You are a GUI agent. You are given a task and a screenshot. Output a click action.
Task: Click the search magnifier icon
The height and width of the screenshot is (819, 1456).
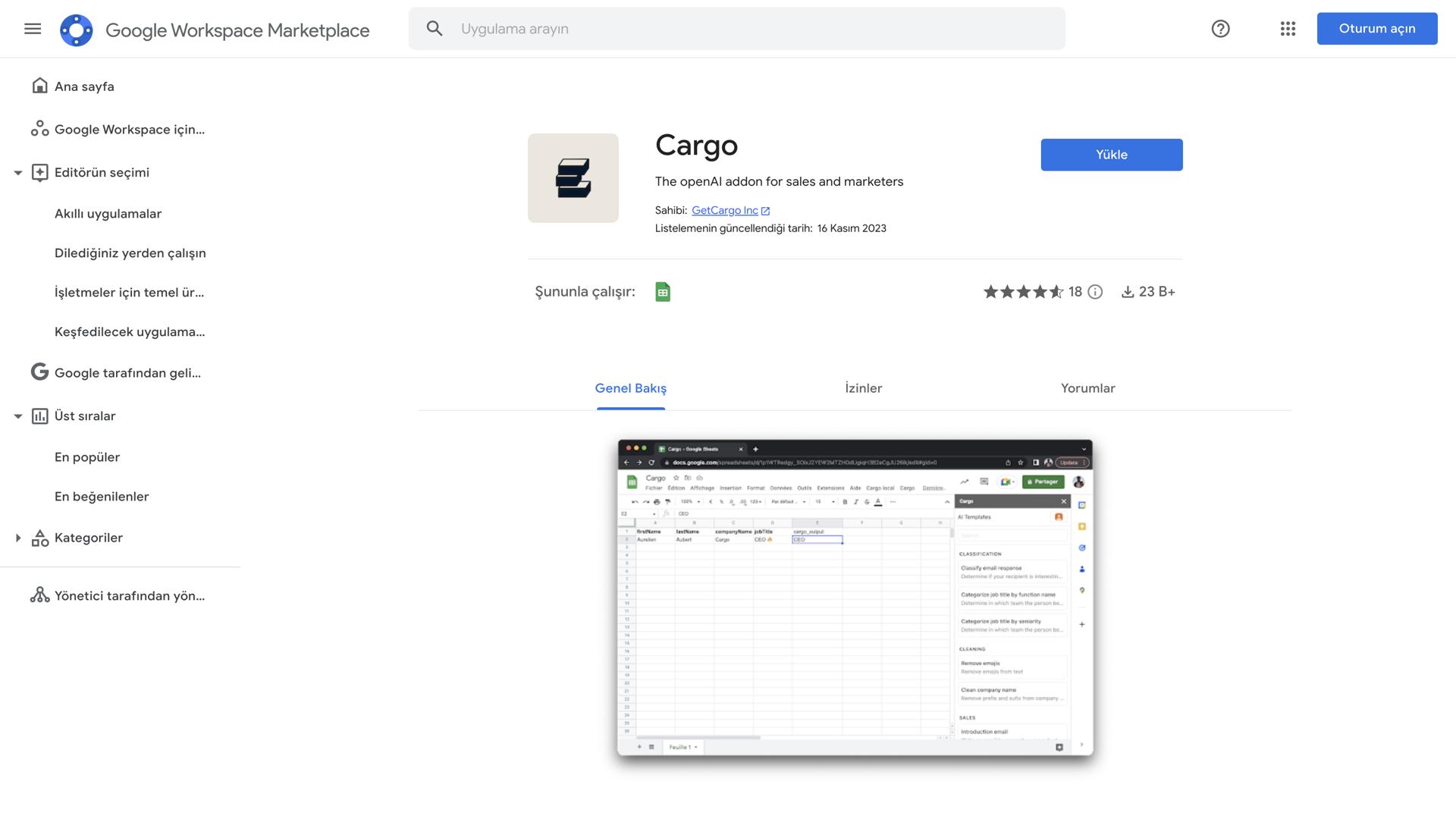435,28
